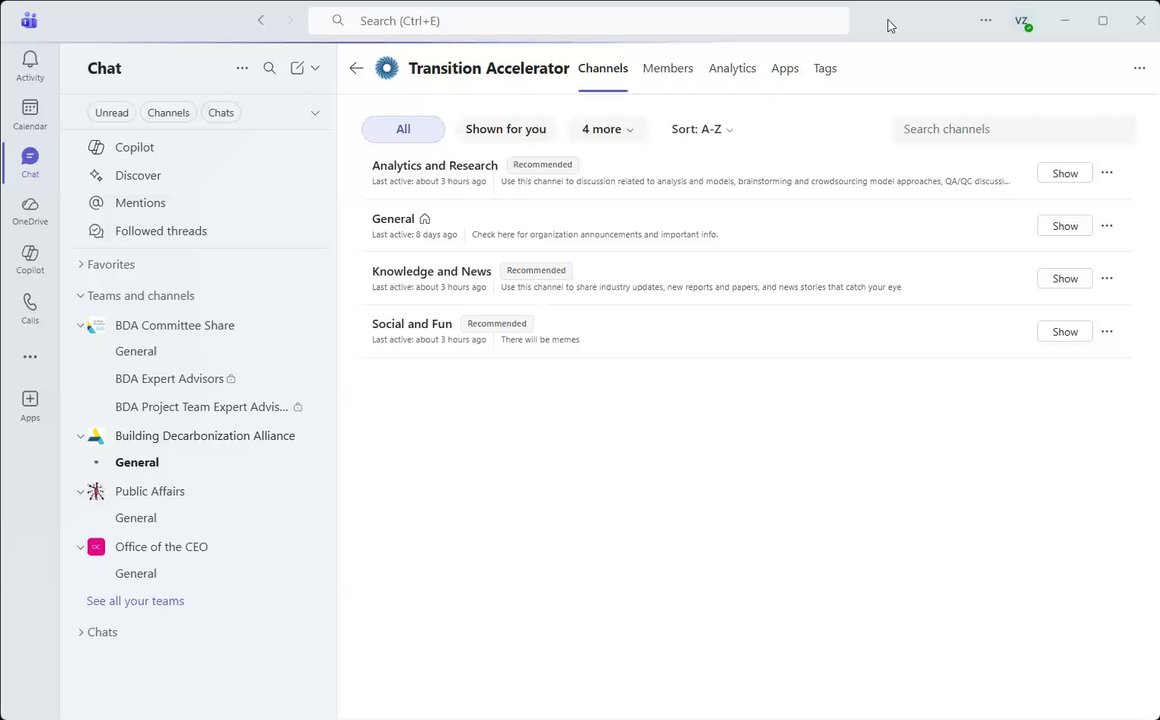
Task: Show the Knowledge and News channel
Action: [1065, 278]
